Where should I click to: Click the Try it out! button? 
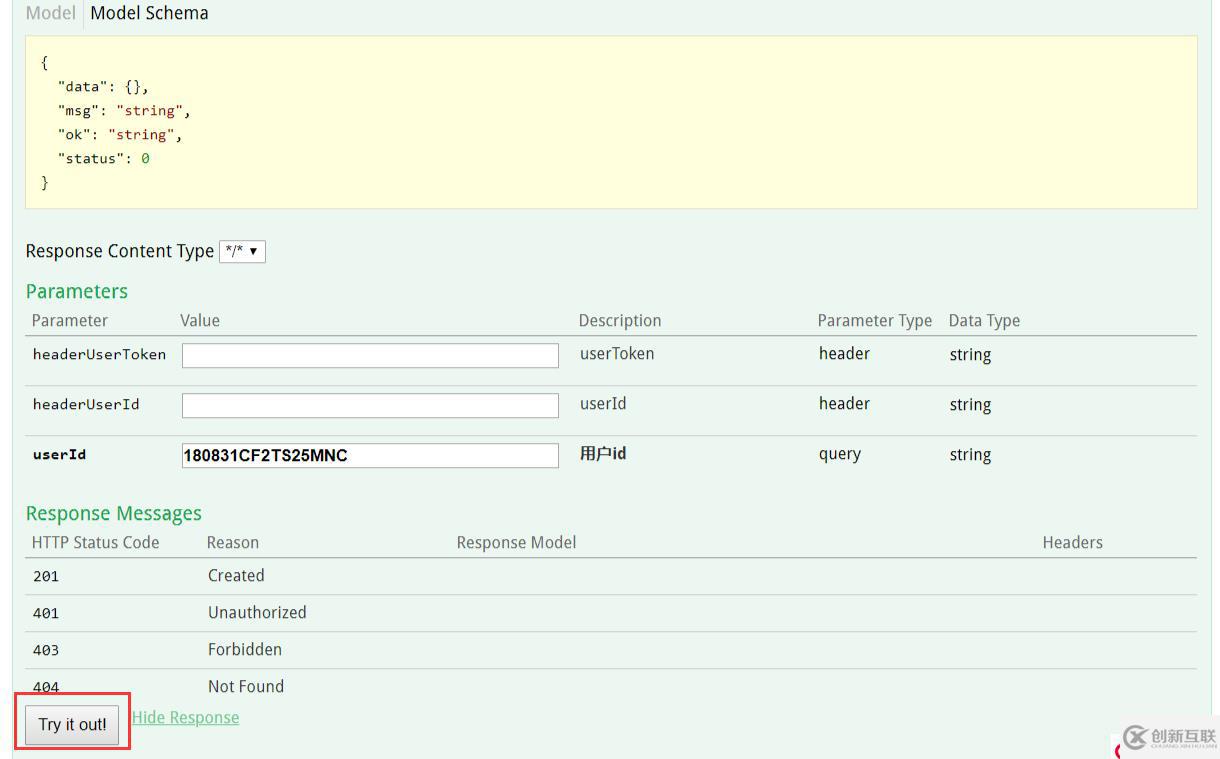[72, 725]
